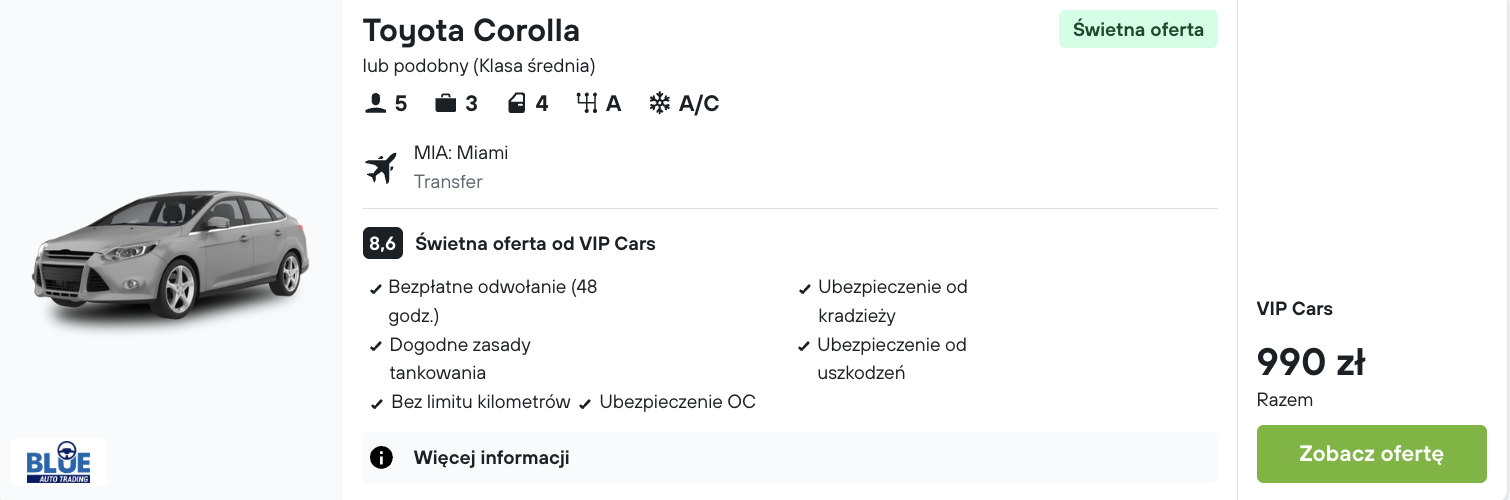
Task: Click the Blue Auto Trading logo
Action: 59,462
